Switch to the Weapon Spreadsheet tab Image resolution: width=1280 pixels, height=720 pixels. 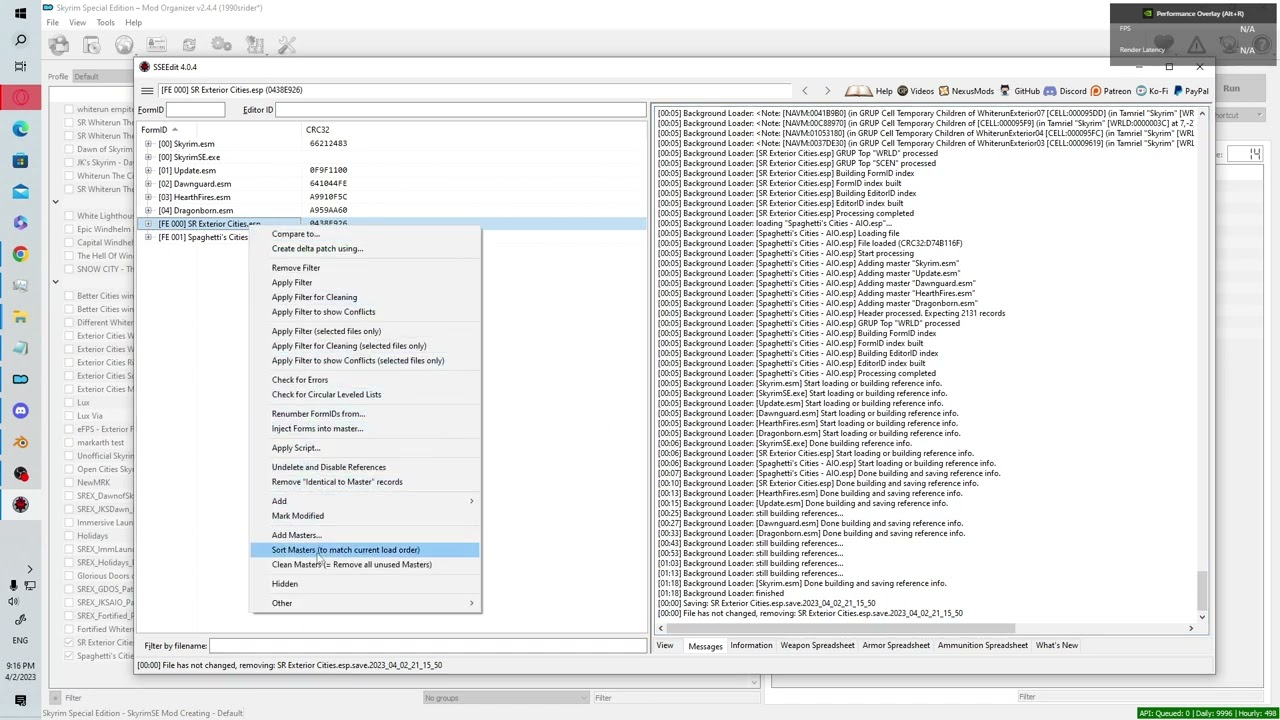click(x=817, y=646)
